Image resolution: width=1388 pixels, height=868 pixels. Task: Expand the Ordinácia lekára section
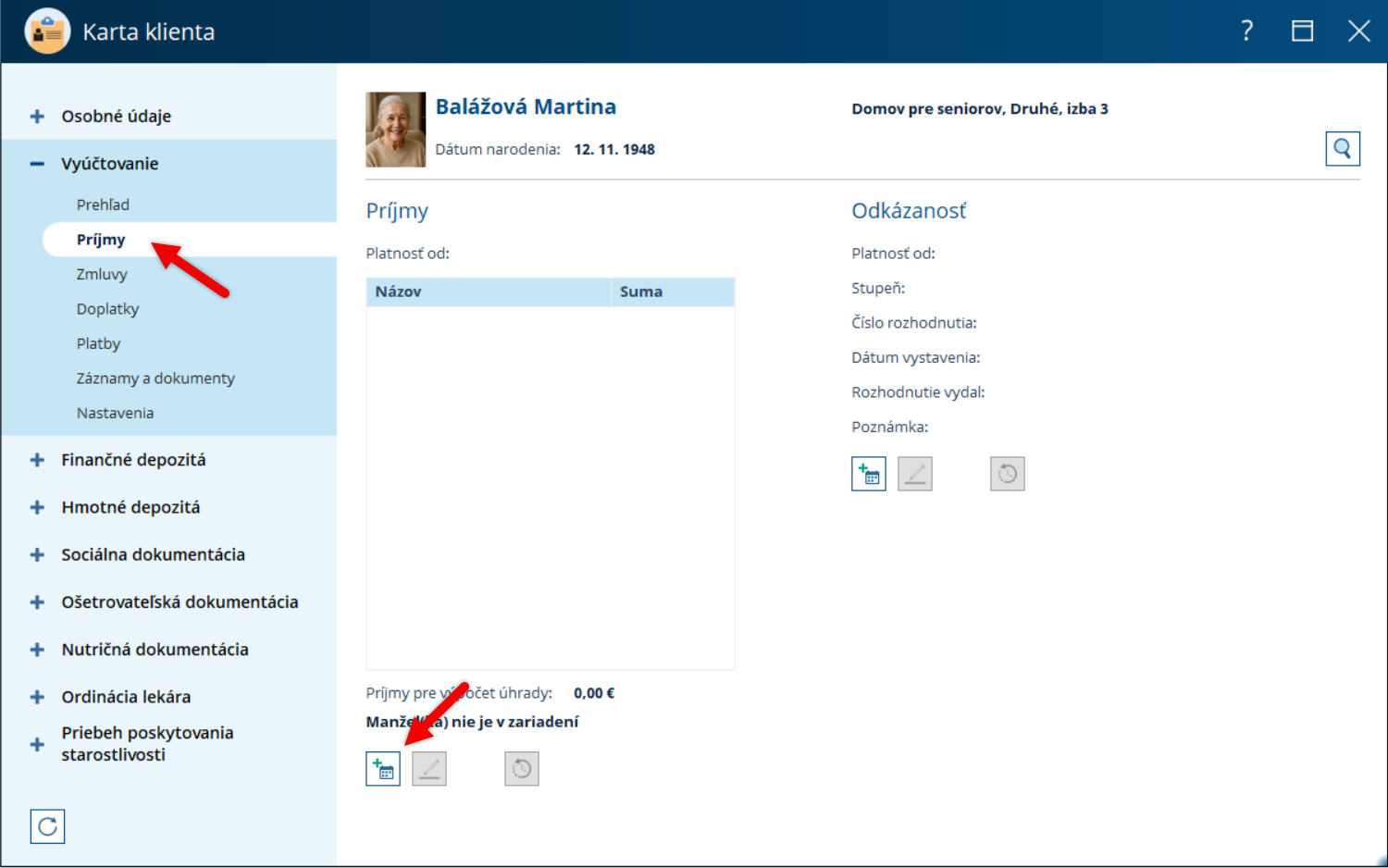37,697
